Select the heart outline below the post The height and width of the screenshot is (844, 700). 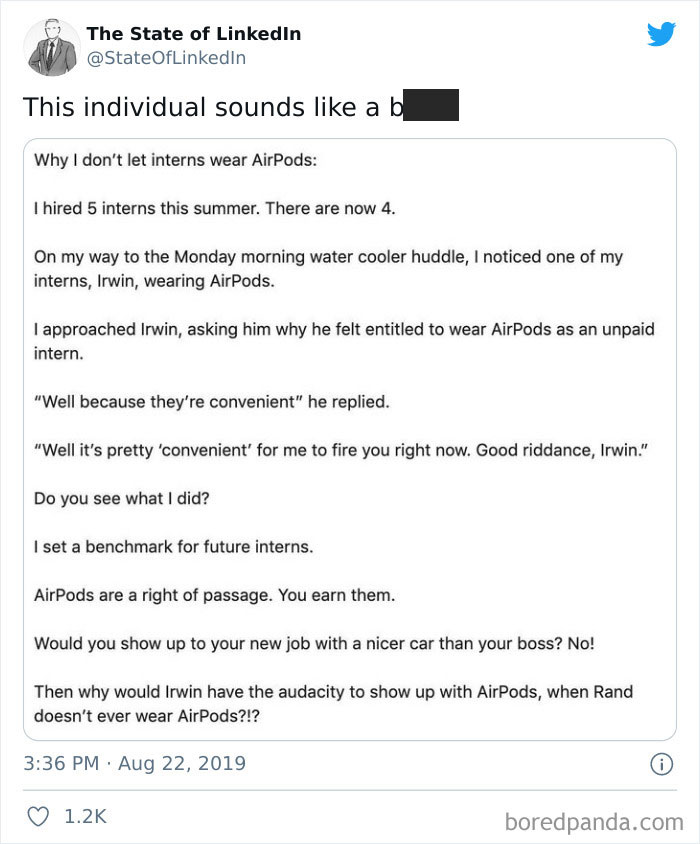tap(38, 816)
